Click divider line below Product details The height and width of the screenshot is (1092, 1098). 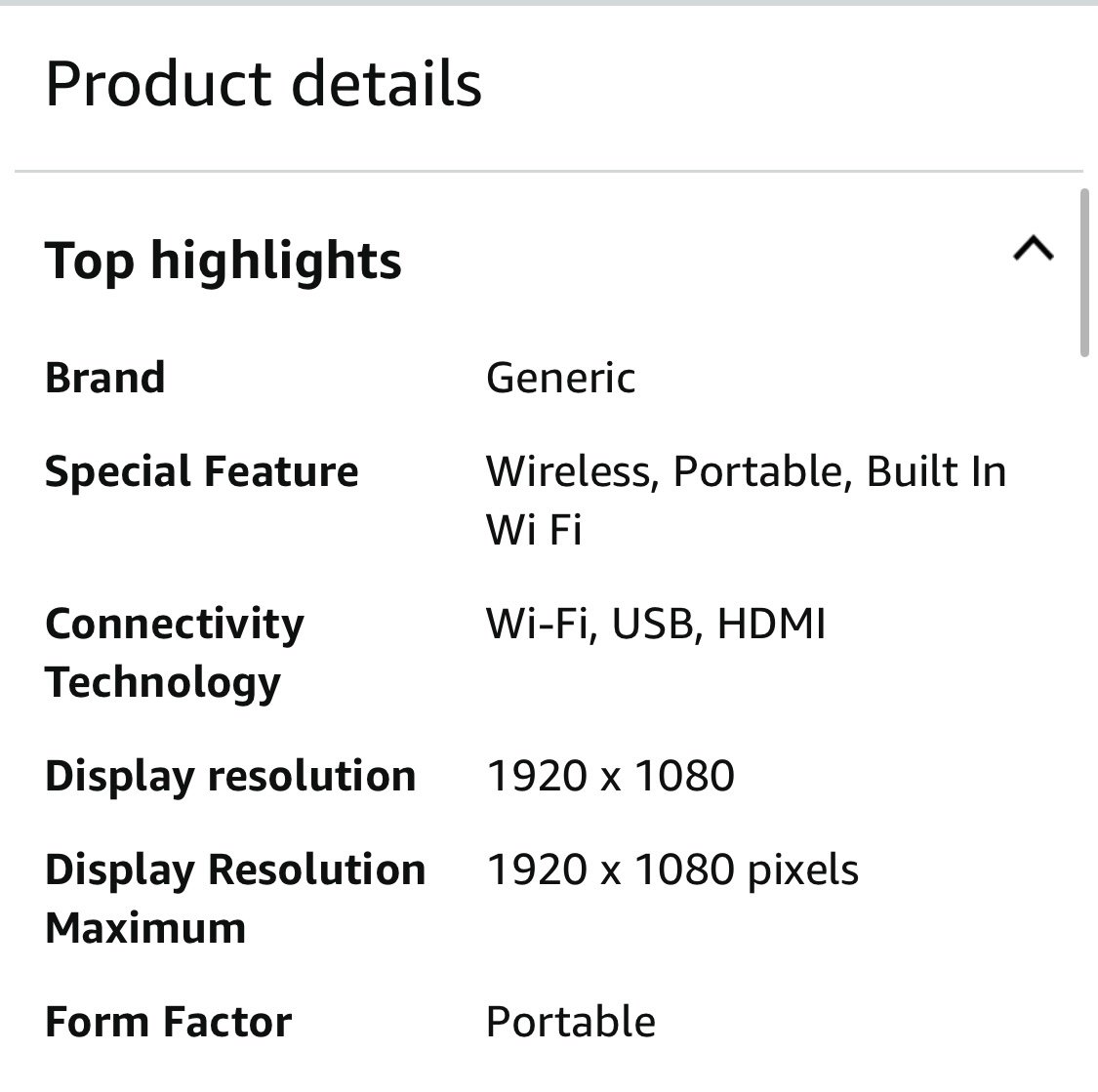pos(549,171)
